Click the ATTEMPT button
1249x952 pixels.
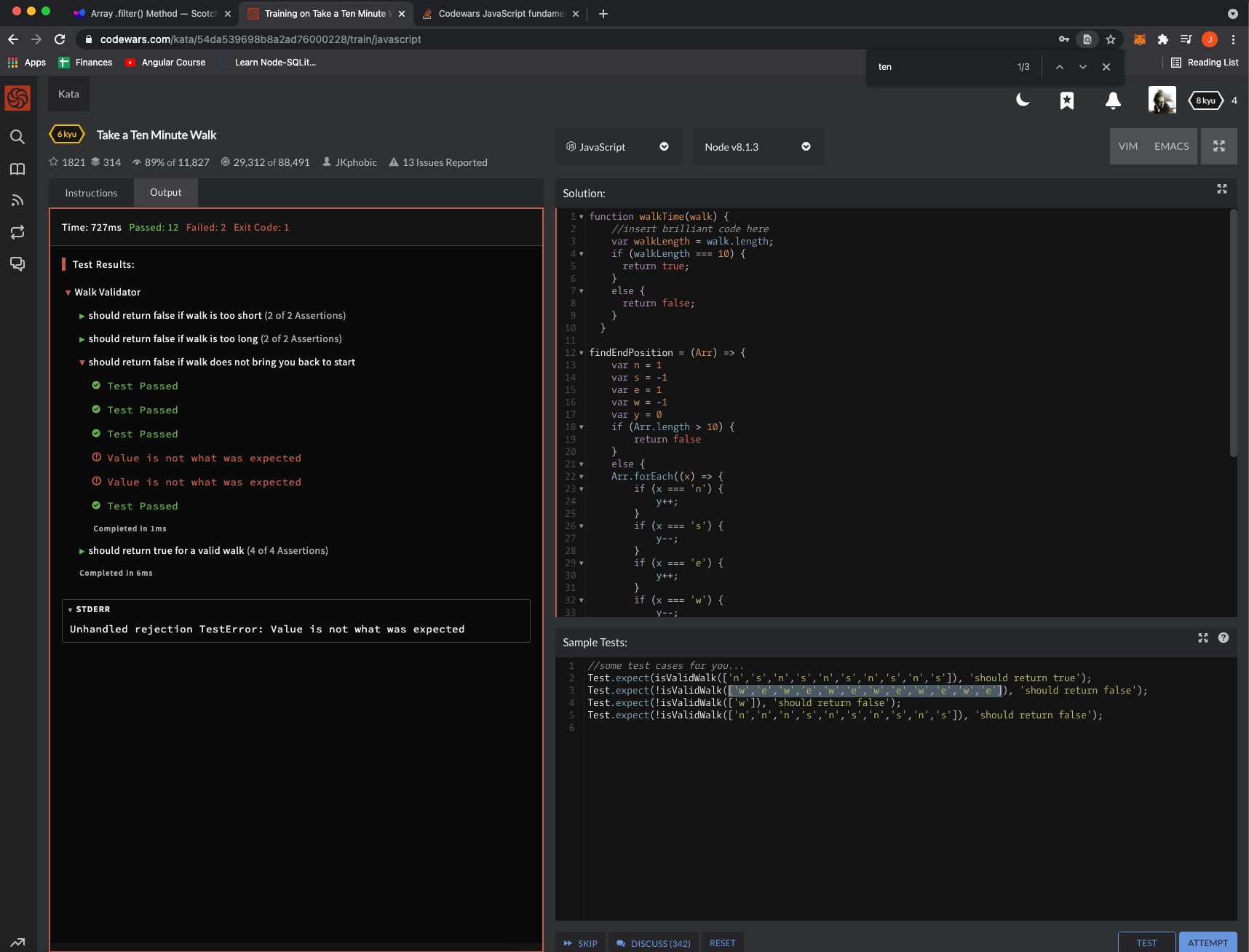pos(1208,943)
